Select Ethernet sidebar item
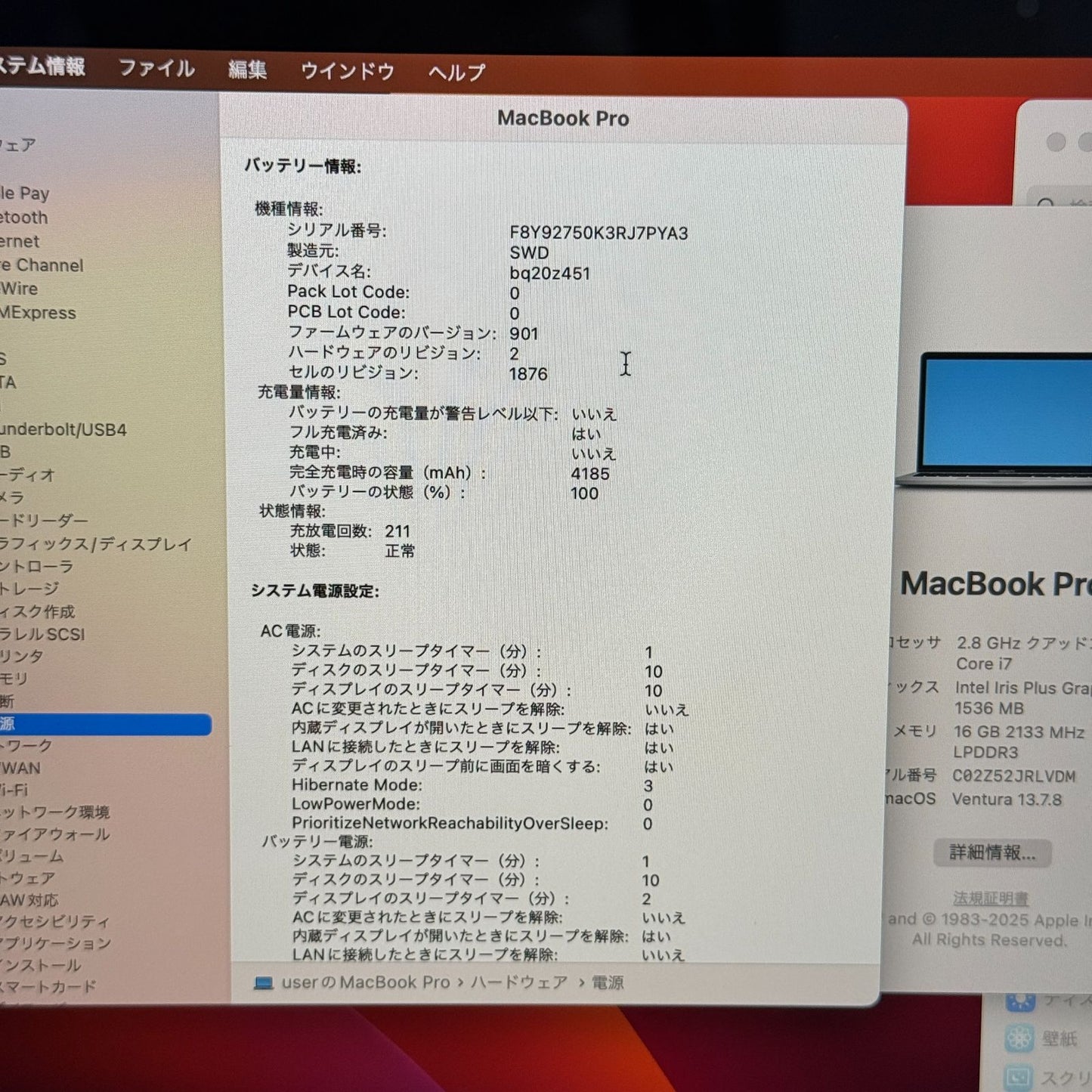This screenshot has width=1092, height=1092. (20, 242)
